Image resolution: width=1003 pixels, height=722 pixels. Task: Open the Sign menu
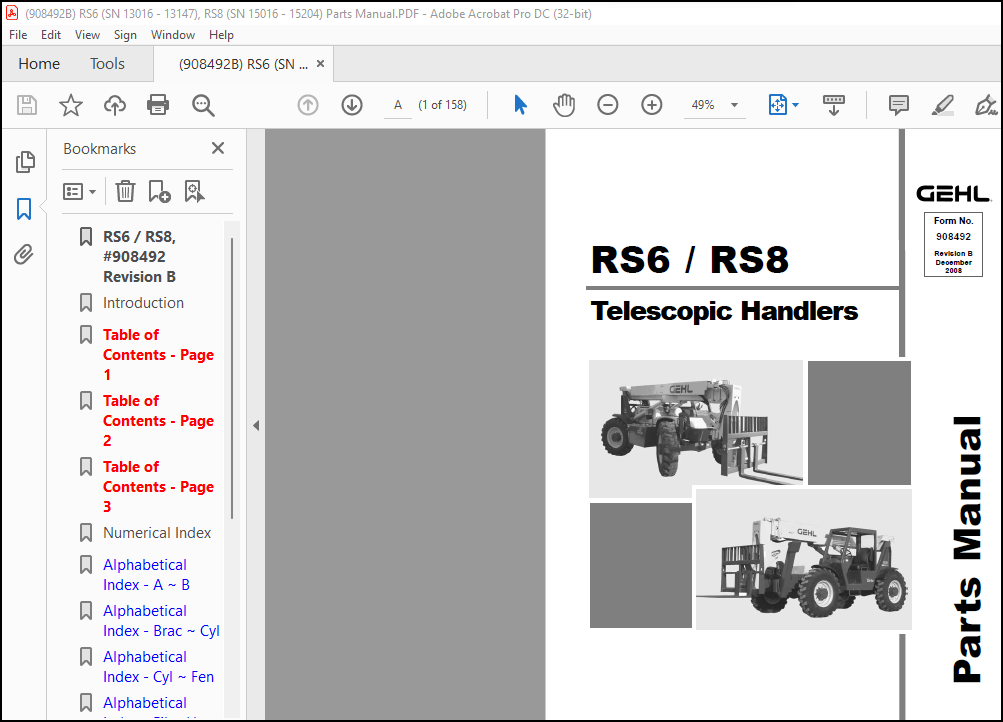[x=125, y=35]
